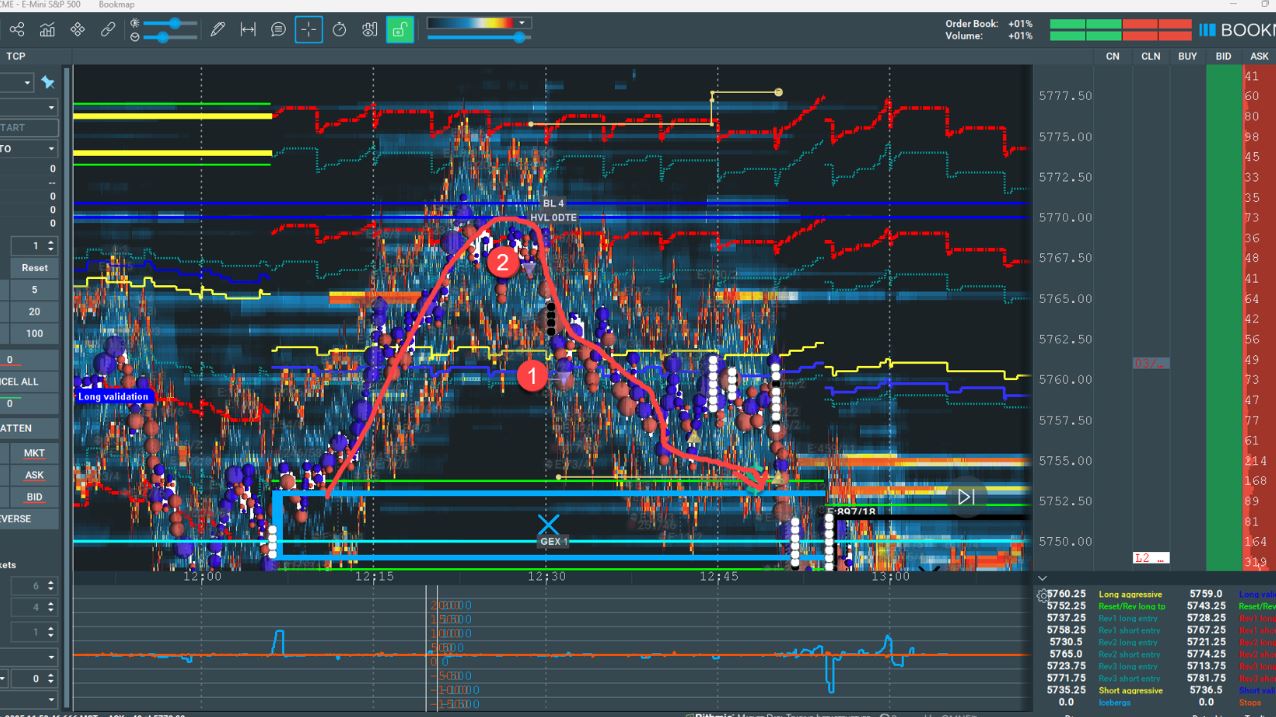This screenshot has height=717, width=1276.
Task: Select the TCP tab
Action: [x=16, y=56]
